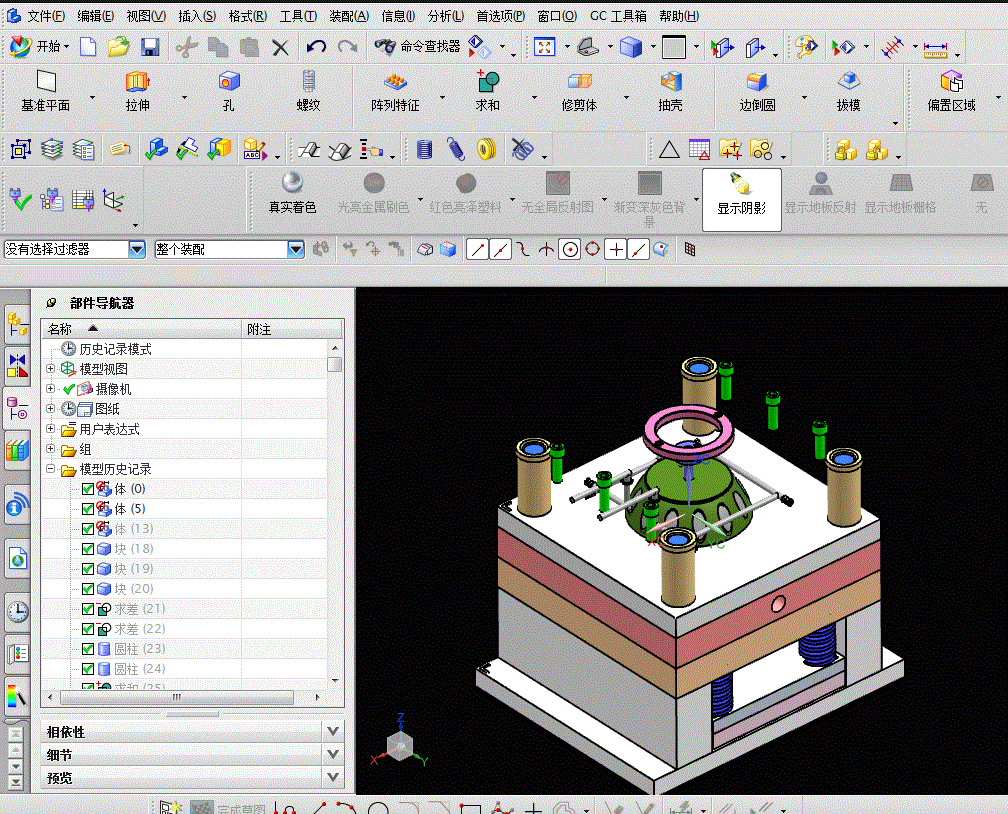1008x814 pixels.
Task: Toggle checkbox for 体 (5)
Action: [x=88, y=509]
